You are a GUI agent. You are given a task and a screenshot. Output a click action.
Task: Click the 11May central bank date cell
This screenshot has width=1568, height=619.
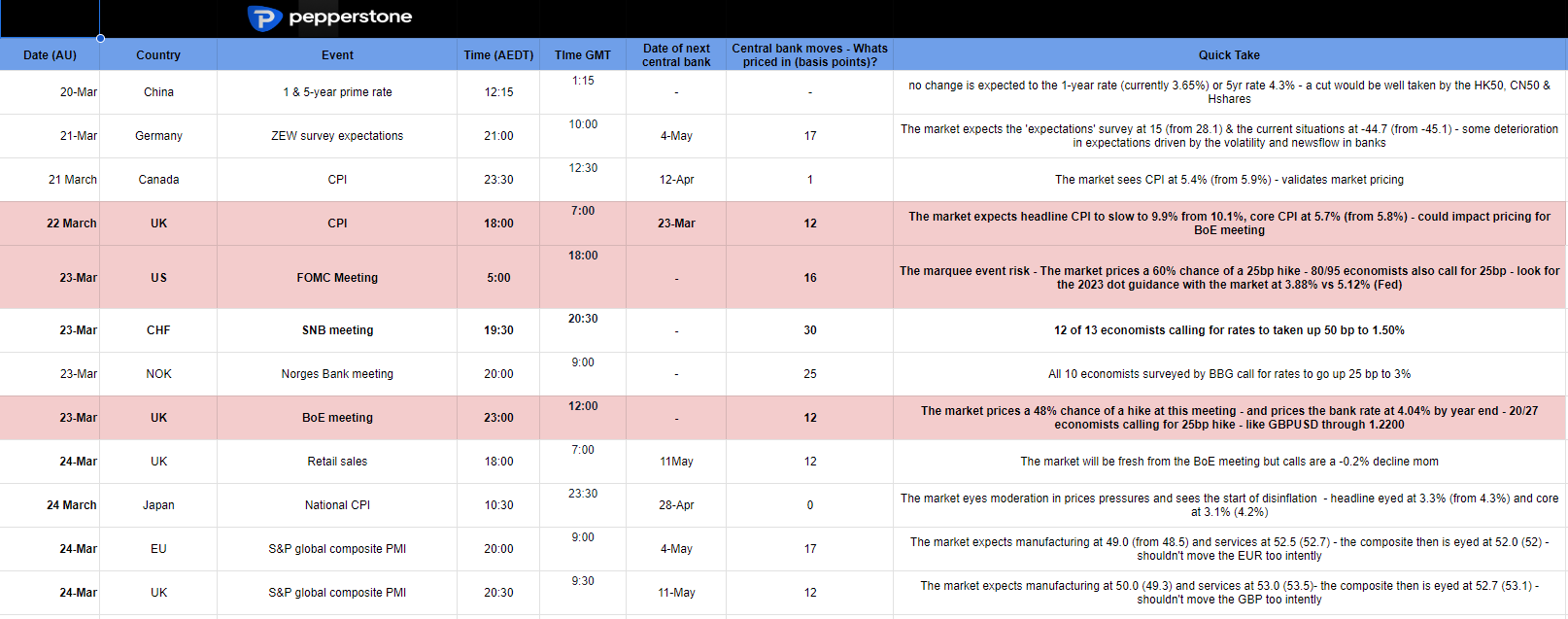[676, 462]
